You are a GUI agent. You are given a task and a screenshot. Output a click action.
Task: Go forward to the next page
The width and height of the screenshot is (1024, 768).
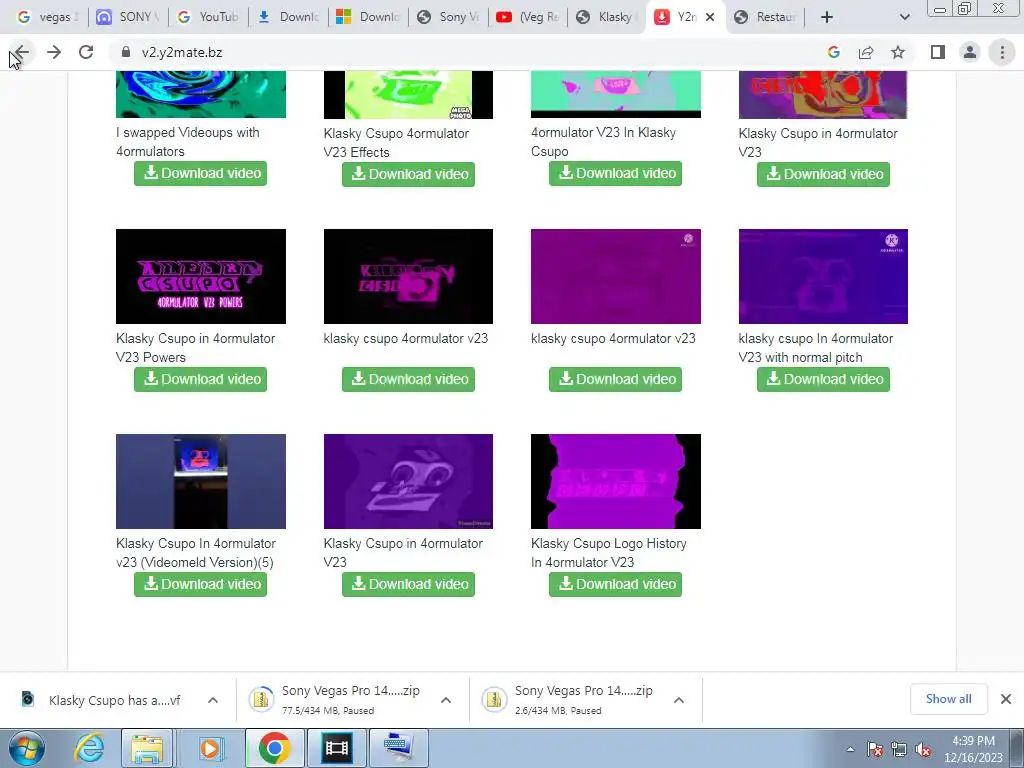54,52
